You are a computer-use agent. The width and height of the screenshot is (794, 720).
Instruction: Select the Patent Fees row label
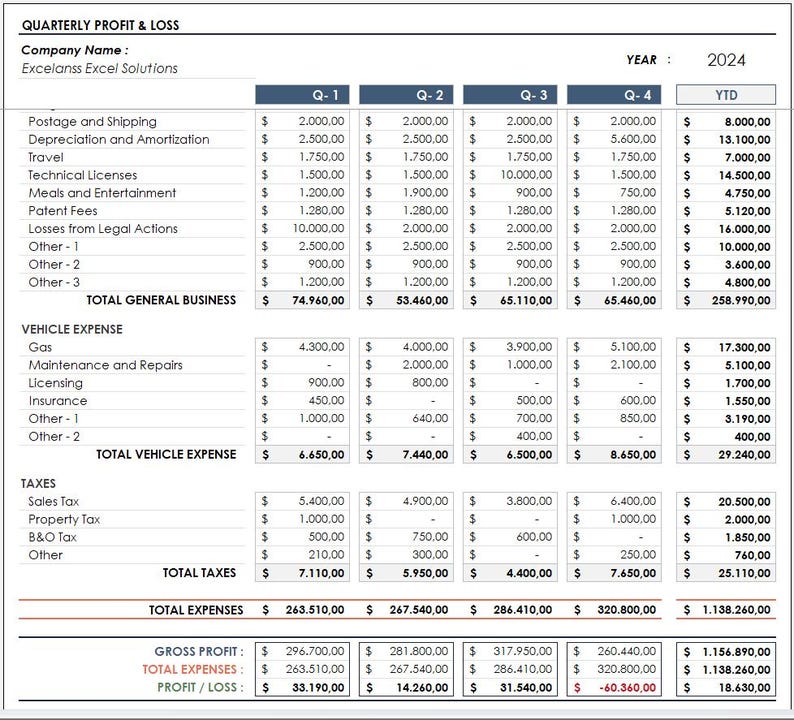point(62,211)
